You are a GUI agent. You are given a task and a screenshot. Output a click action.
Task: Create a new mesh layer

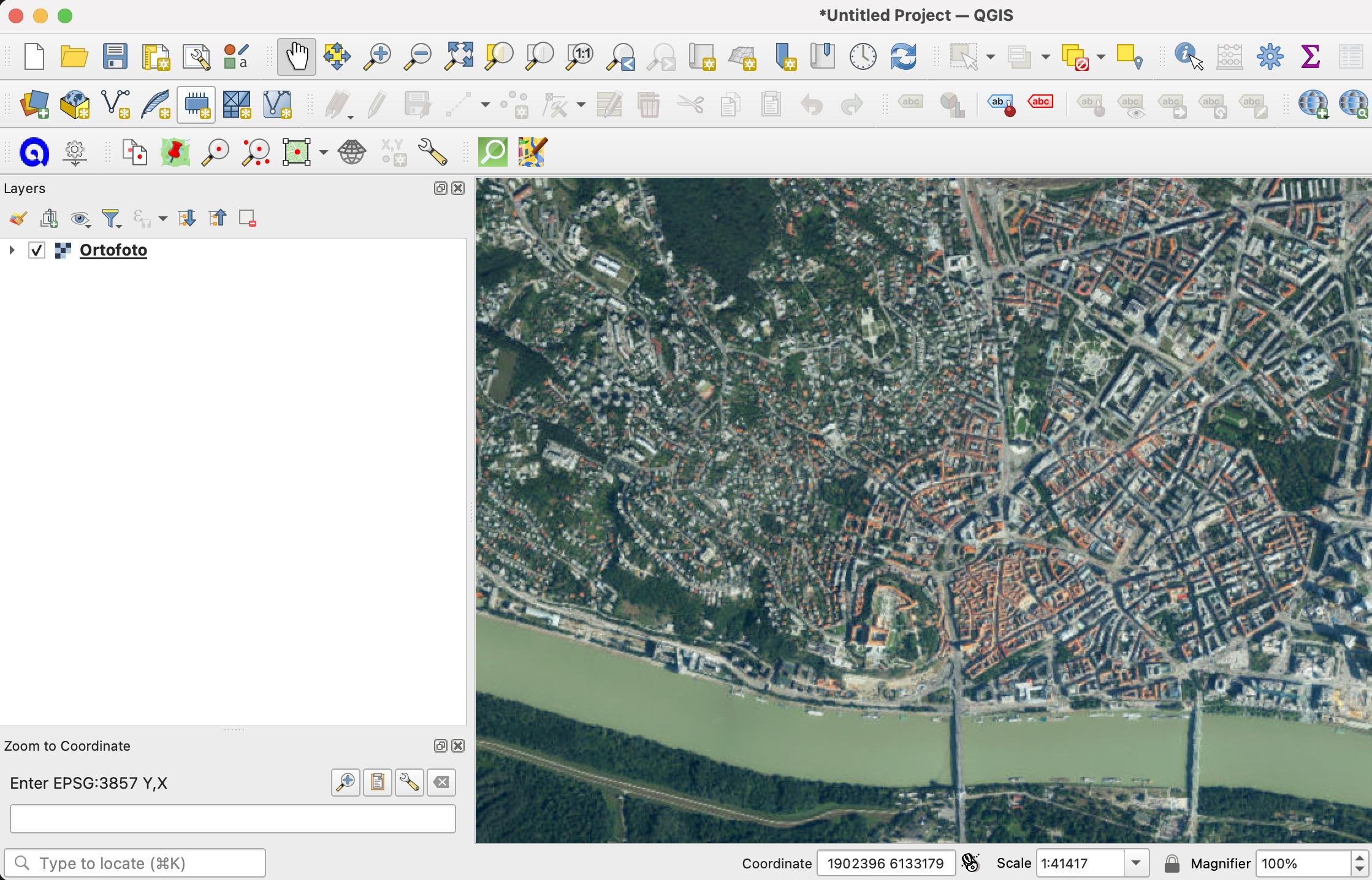(x=277, y=104)
